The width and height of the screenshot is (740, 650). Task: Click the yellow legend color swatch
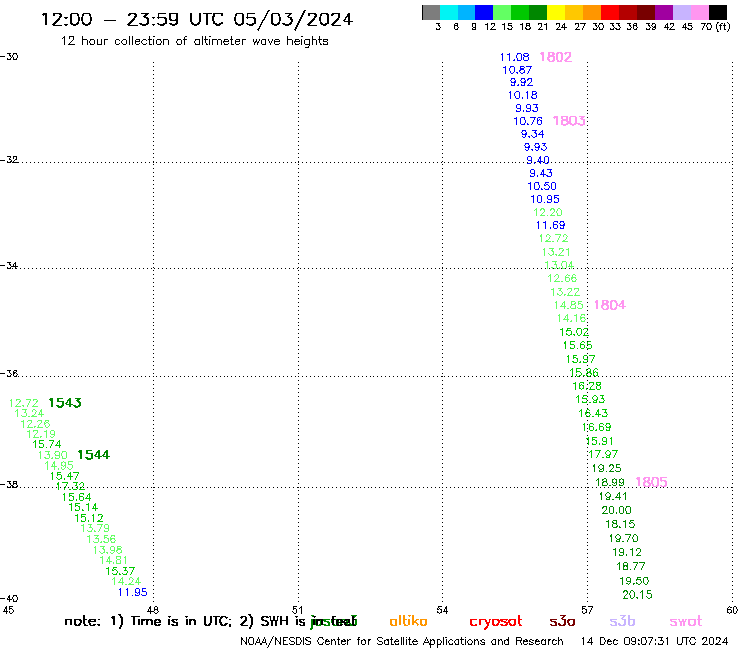pos(556,12)
